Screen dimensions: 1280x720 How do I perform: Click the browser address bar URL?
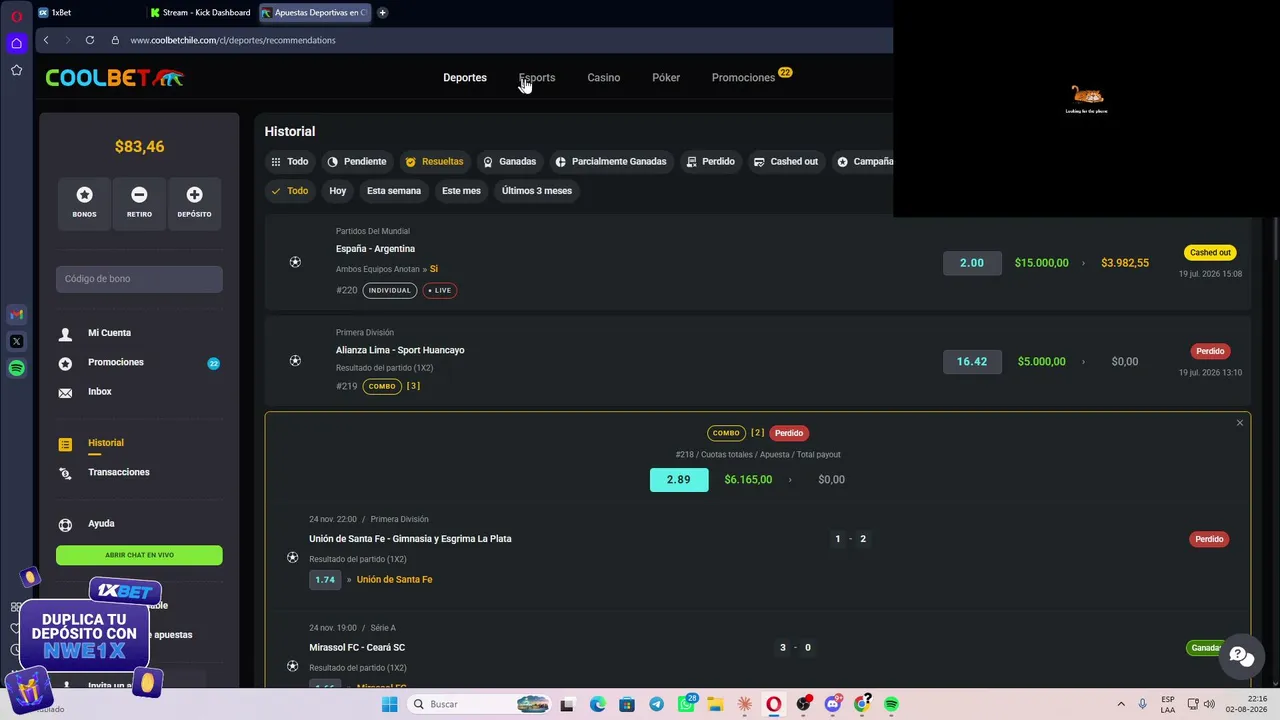[233, 40]
